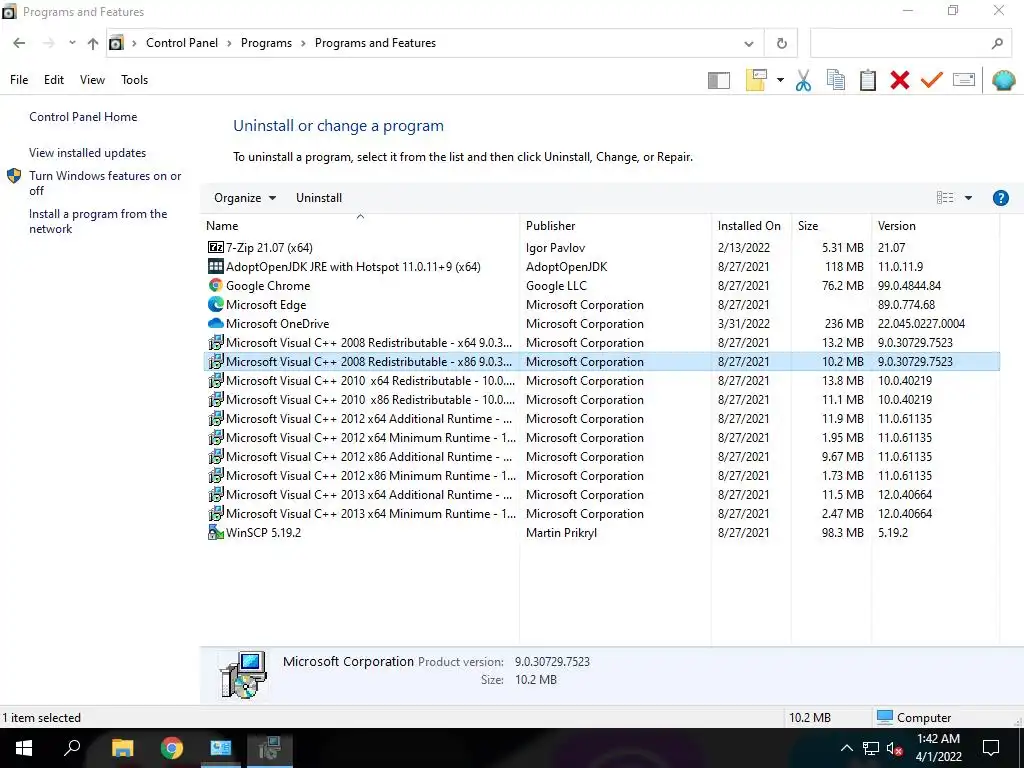Screen dimensions: 1024x768
Task: Select Visual C++ 2012 x64 Additional Runtime row
Action: click(601, 419)
